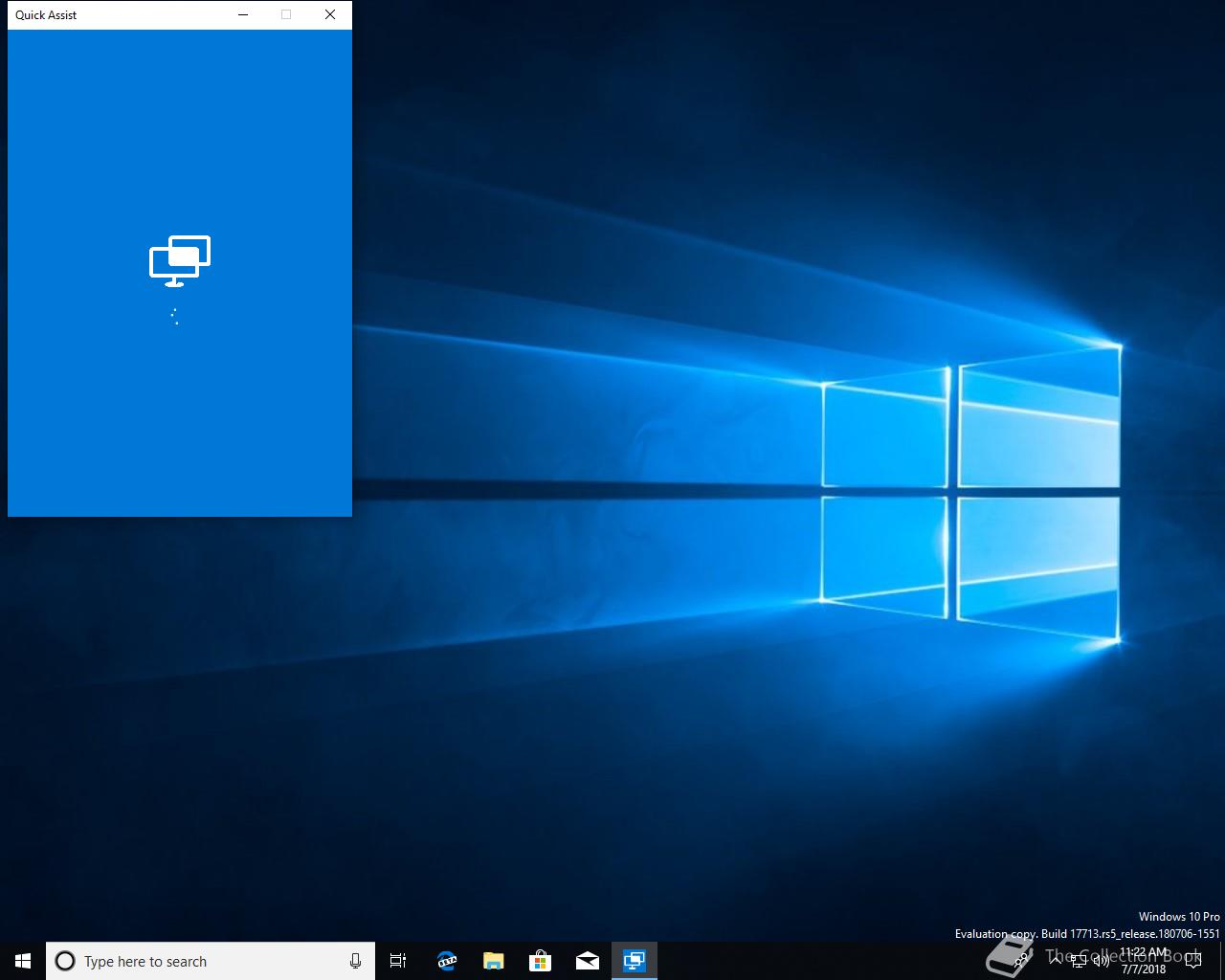Open the People icon in system tray
Viewport: 1225px width, 980px height.
click(1021, 961)
